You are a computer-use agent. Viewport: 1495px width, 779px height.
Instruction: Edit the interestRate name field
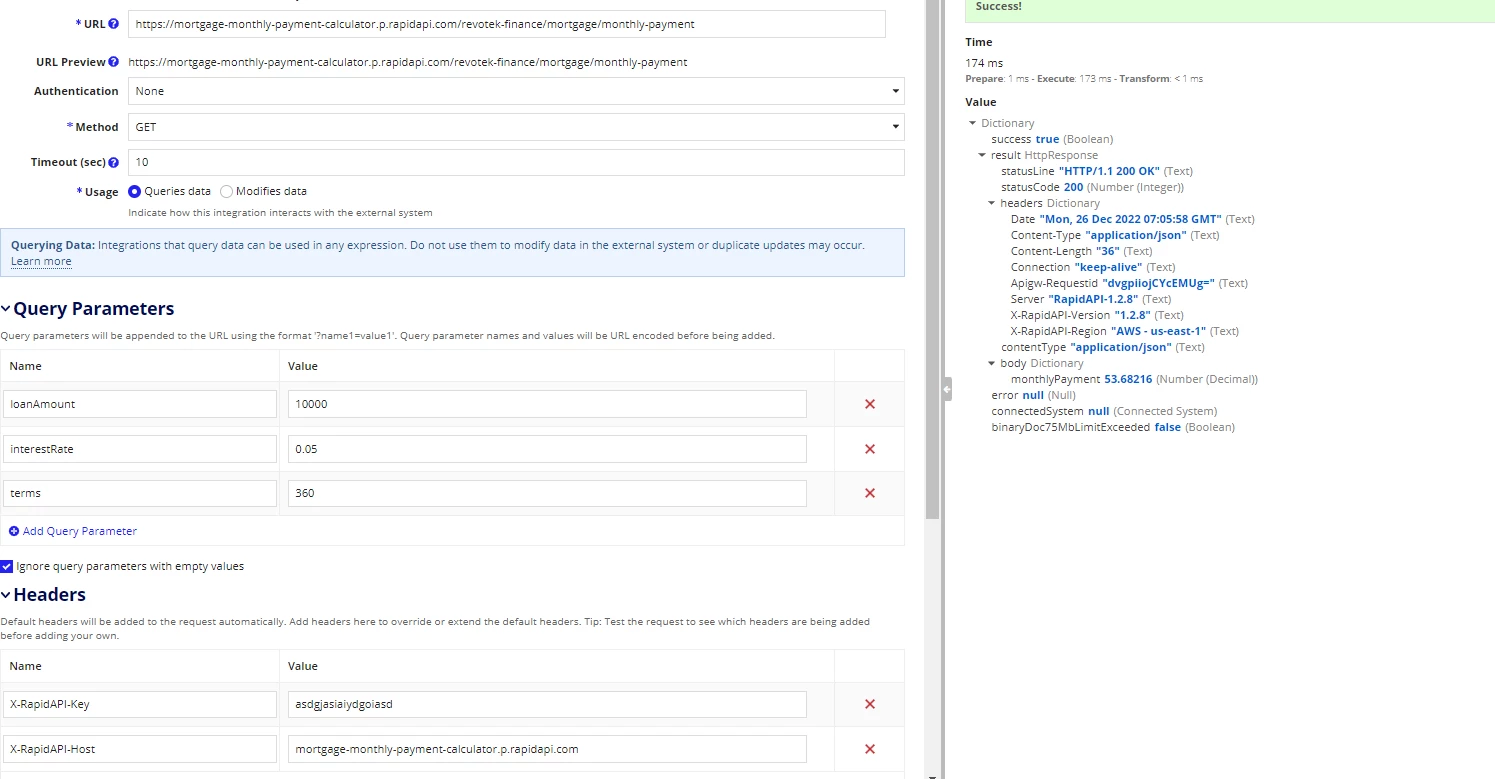click(140, 449)
